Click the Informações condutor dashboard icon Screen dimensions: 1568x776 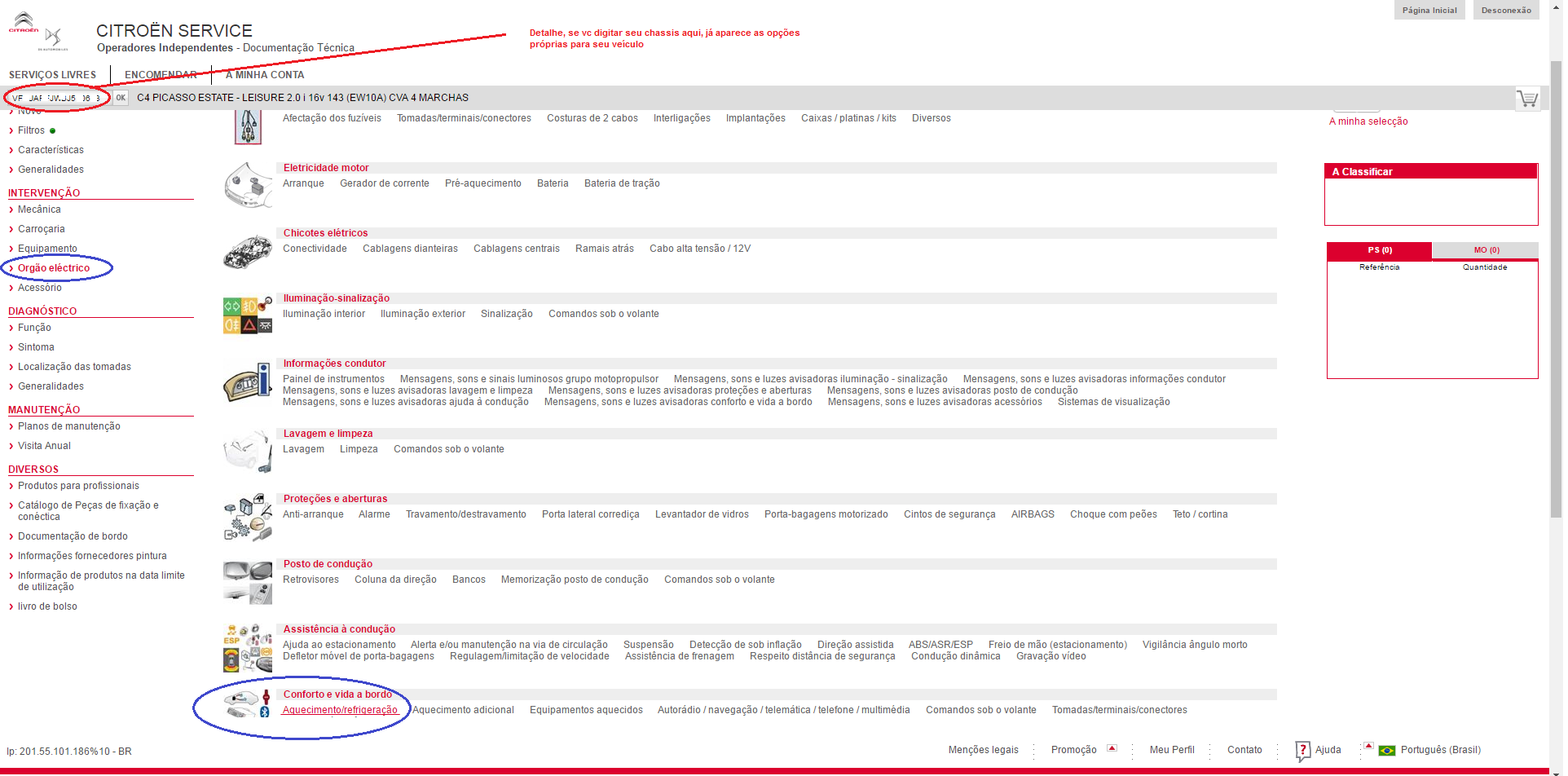(x=248, y=381)
